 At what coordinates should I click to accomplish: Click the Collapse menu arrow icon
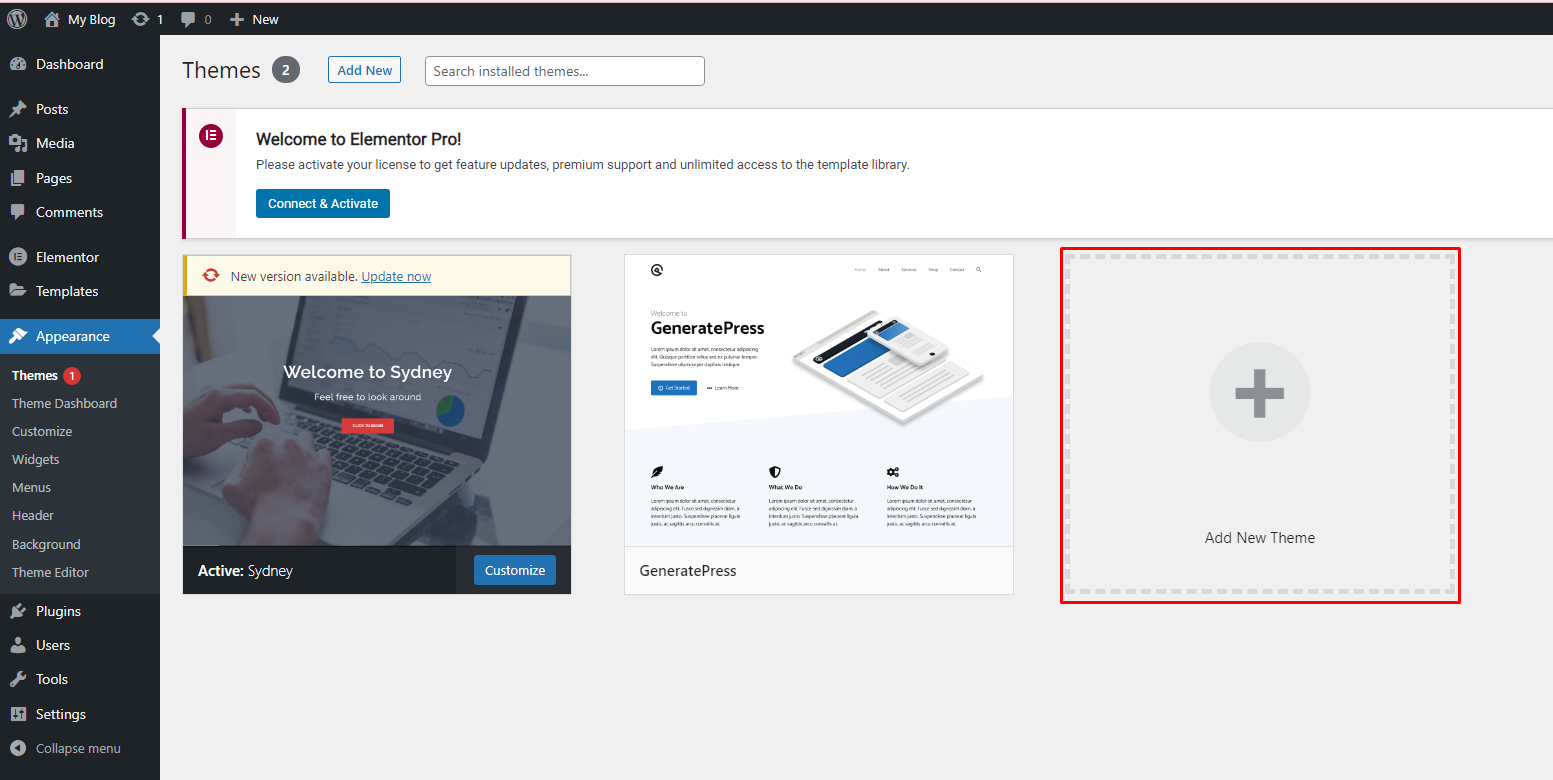tap(18, 748)
